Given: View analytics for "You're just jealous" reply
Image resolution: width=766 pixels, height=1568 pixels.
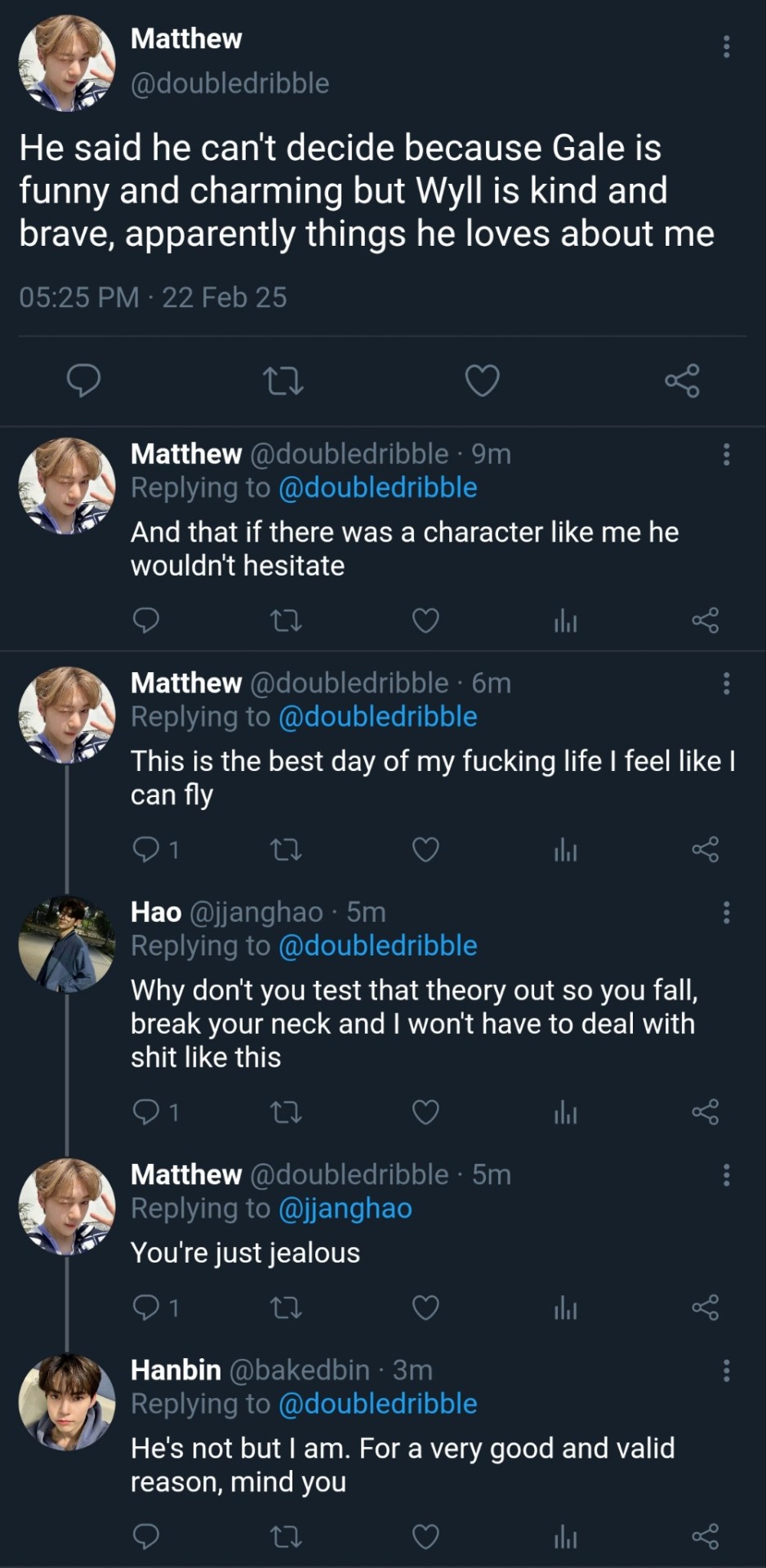Looking at the screenshot, I should (565, 1308).
